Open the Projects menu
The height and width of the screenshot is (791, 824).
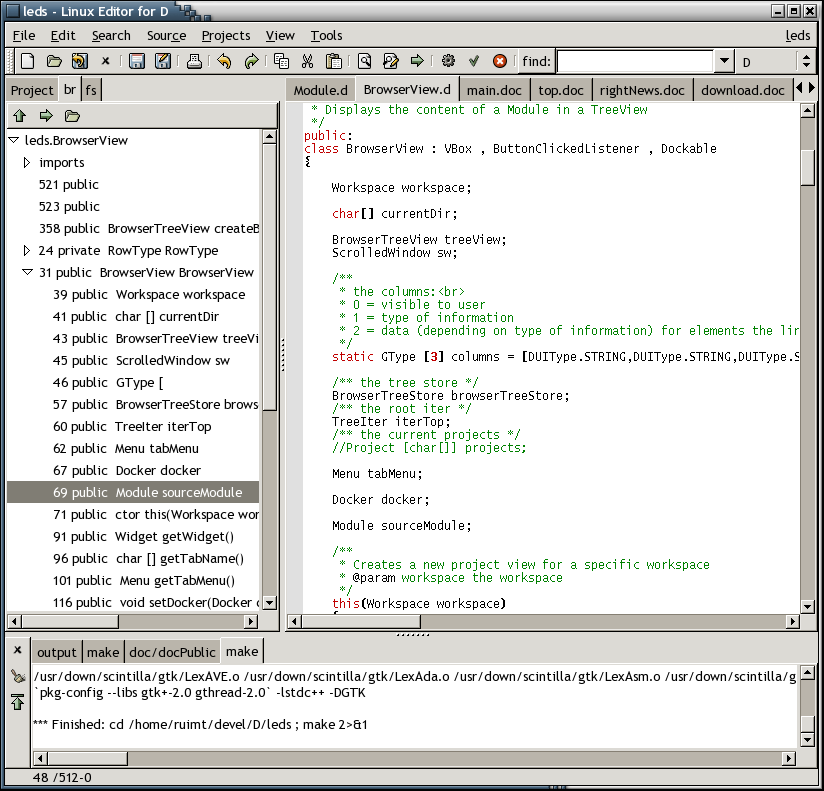(226, 36)
